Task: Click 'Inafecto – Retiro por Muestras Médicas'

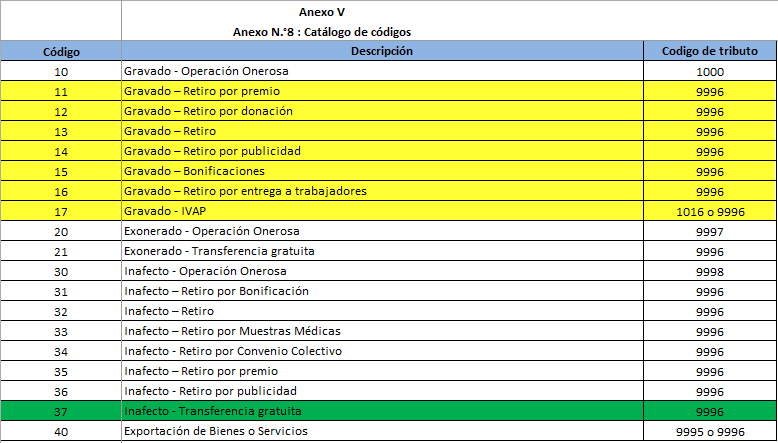Action: point(382,331)
